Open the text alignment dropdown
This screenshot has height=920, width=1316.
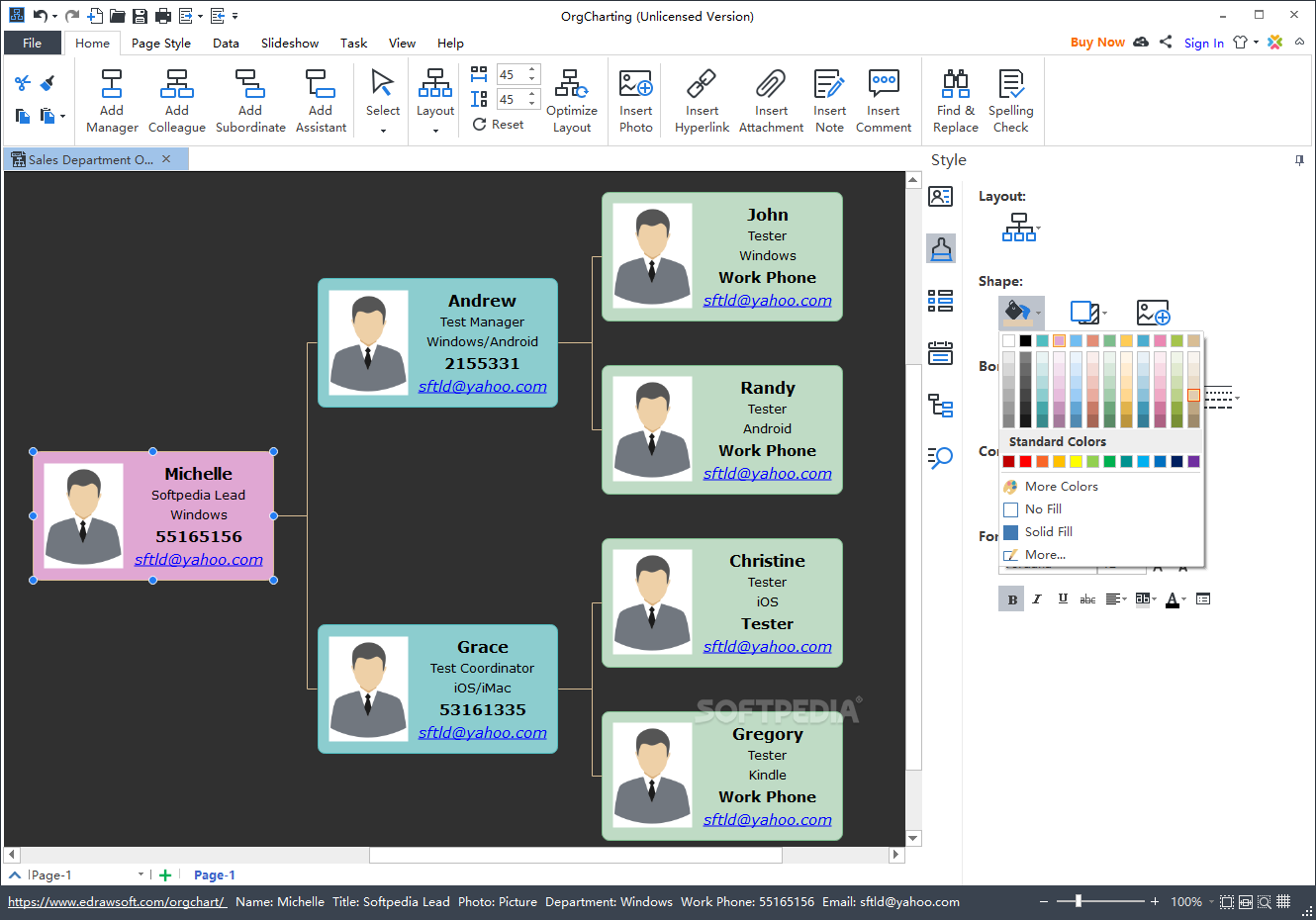pos(1125,599)
